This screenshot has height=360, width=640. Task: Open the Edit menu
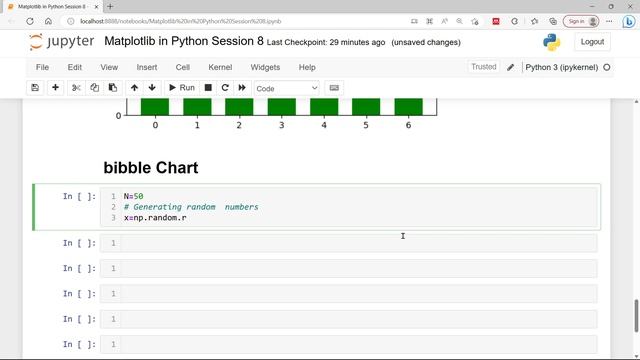pos(75,67)
